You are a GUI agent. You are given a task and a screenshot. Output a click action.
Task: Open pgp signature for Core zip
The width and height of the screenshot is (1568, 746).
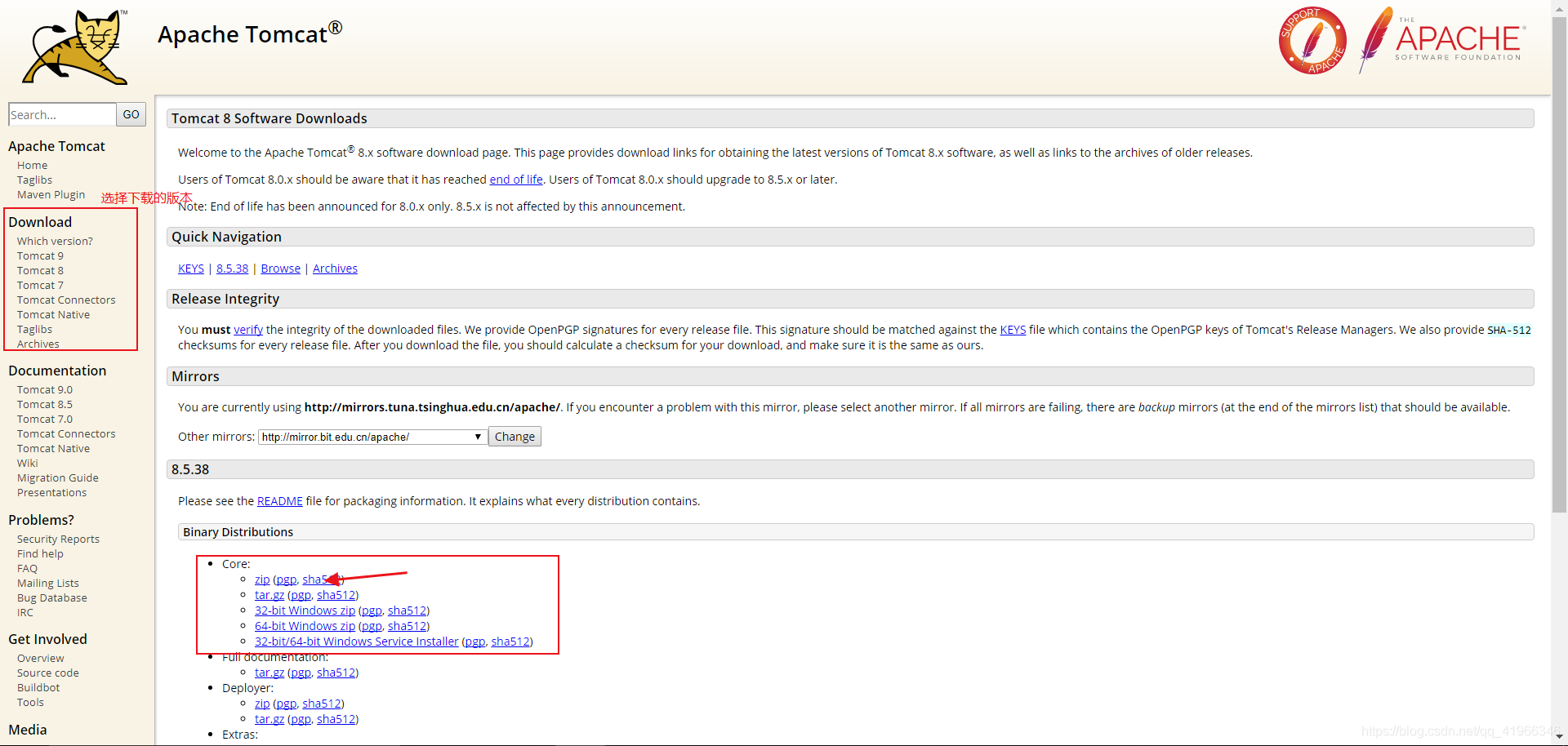tap(286, 579)
